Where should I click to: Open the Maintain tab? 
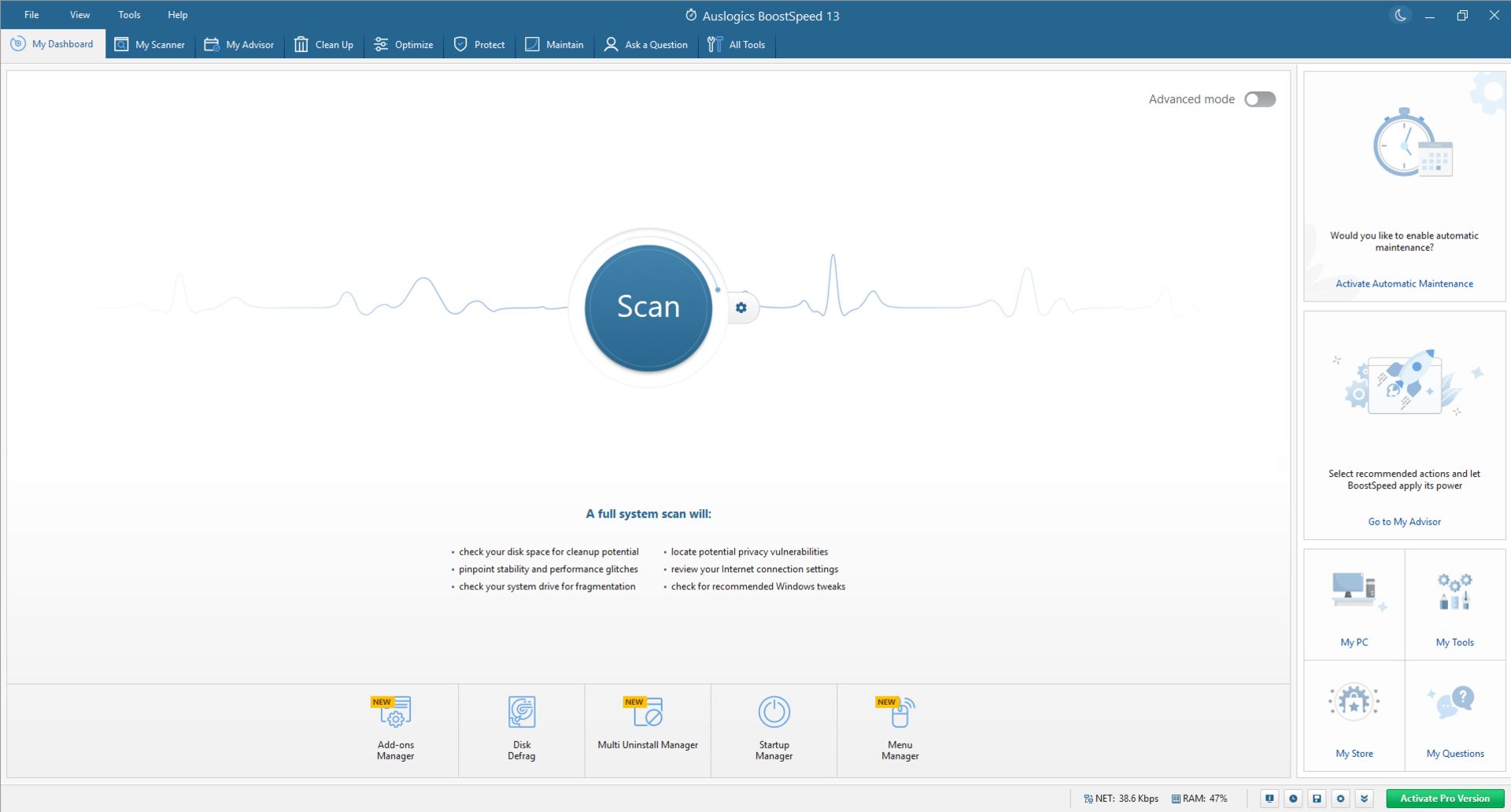[x=555, y=45]
